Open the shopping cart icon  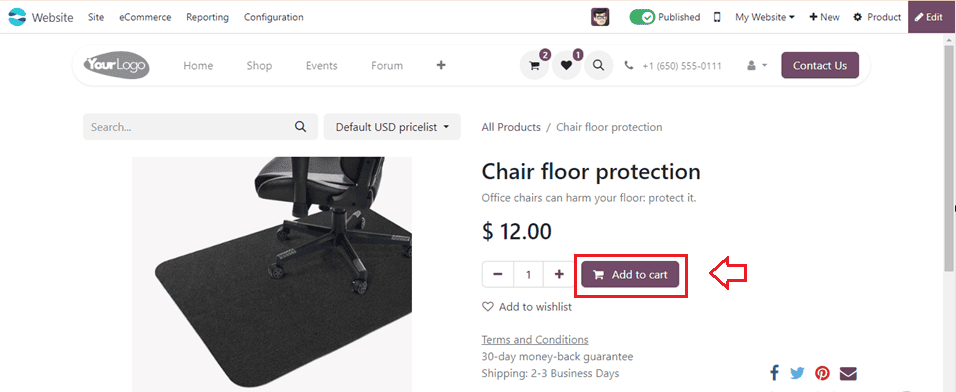click(x=535, y=65)
